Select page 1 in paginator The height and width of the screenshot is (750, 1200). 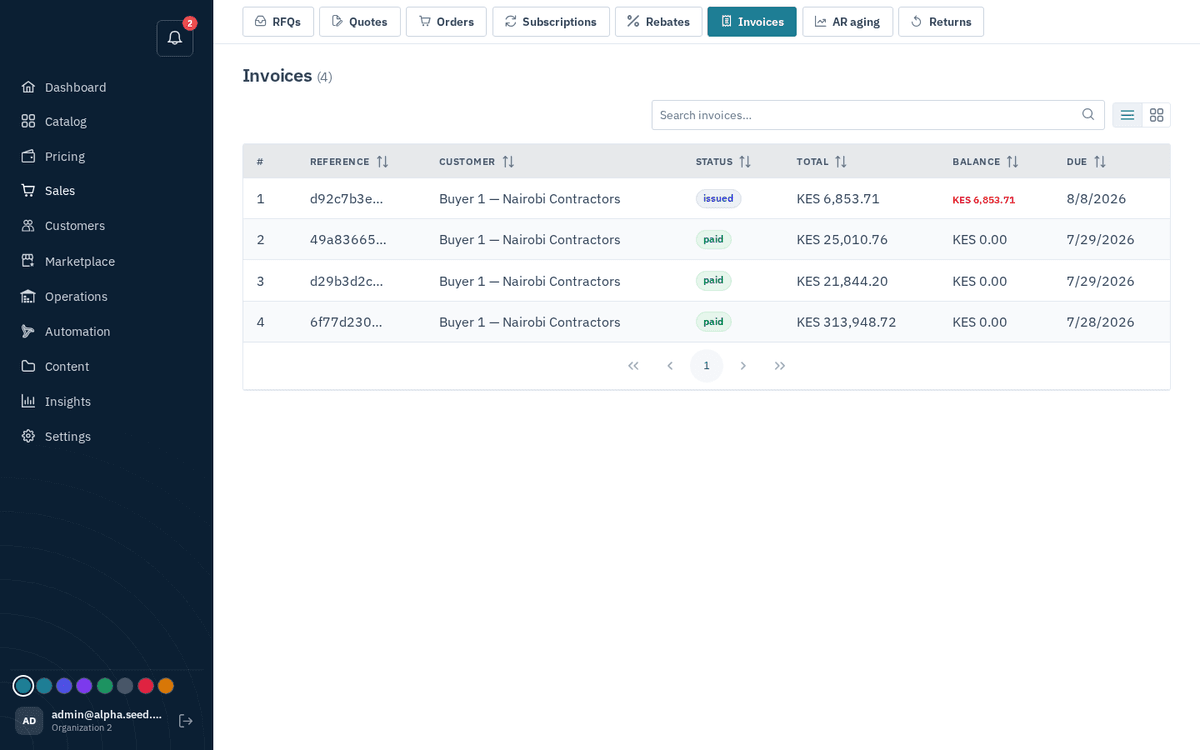click(706, 366)
